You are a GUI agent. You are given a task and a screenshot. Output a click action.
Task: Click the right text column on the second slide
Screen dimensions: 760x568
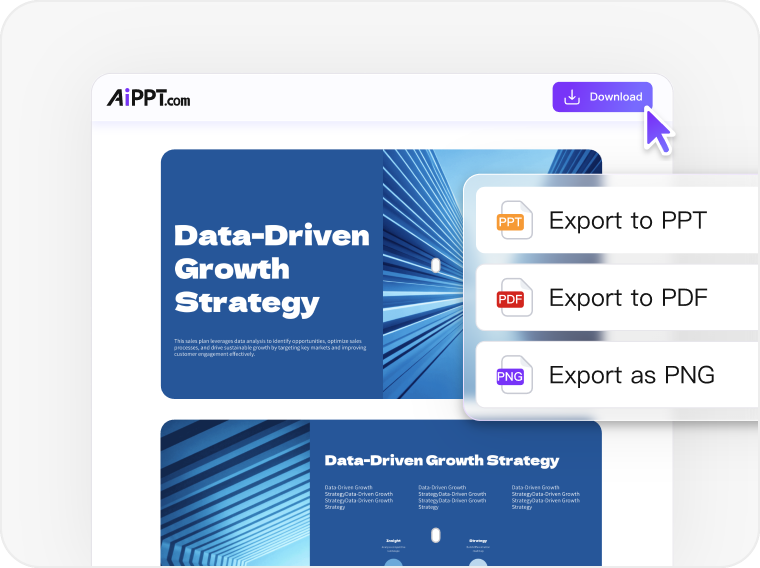point(546,497)
